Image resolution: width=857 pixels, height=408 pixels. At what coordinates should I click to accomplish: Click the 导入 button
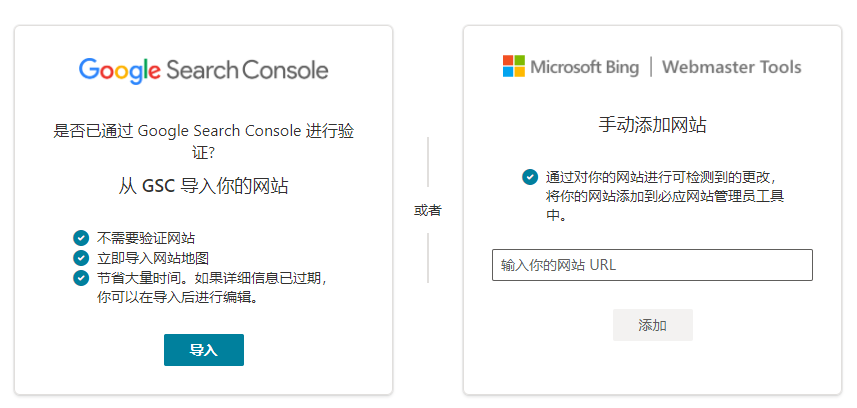tap(204, 350)
